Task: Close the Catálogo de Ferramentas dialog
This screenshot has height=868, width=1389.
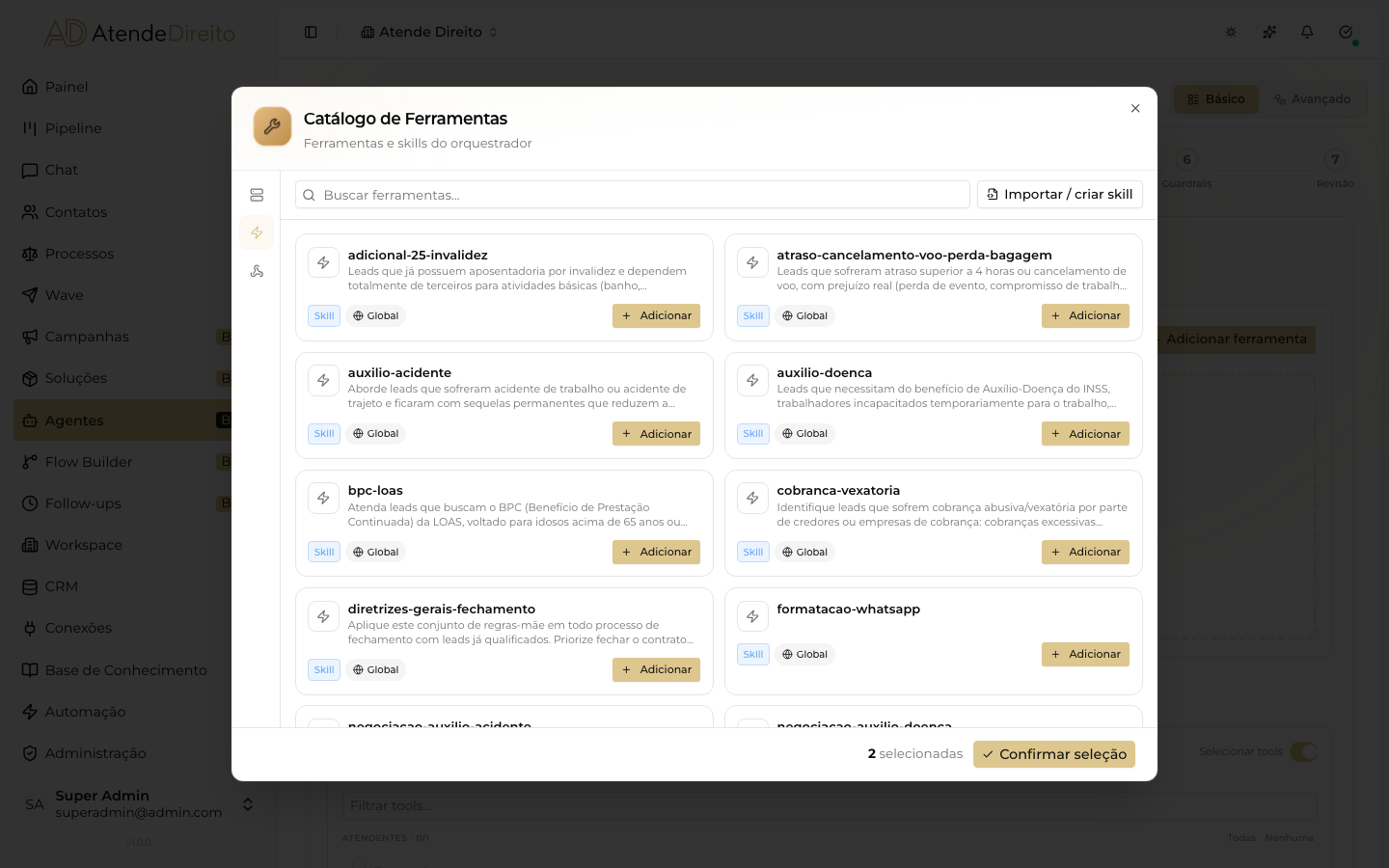Action: tap(1135, 108)
